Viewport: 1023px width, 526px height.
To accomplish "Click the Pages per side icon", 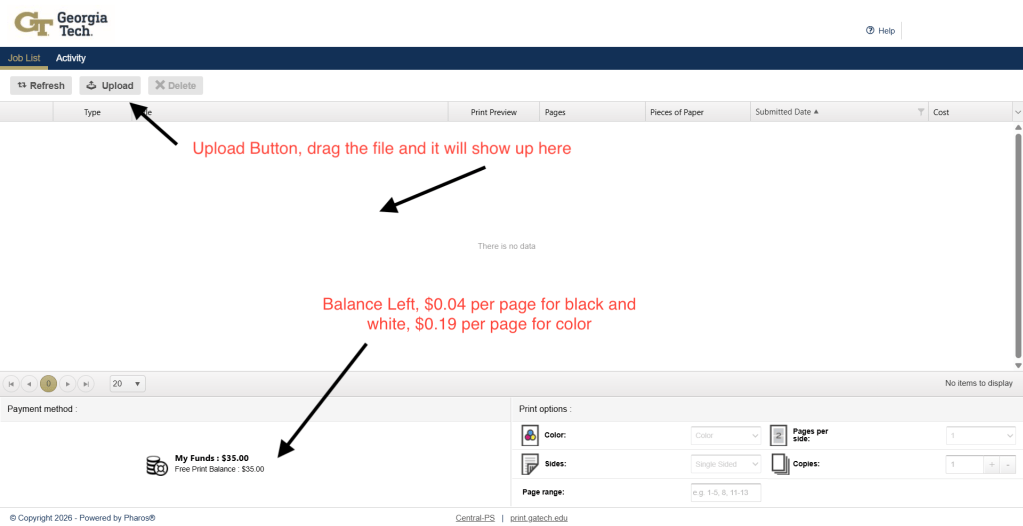I will [778, 435].
